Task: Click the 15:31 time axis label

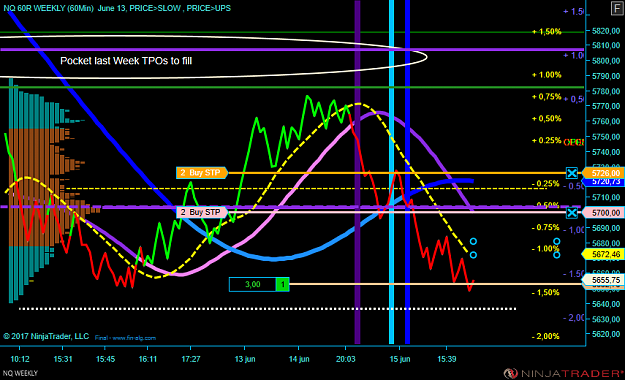Action: [x=63, y=359]
